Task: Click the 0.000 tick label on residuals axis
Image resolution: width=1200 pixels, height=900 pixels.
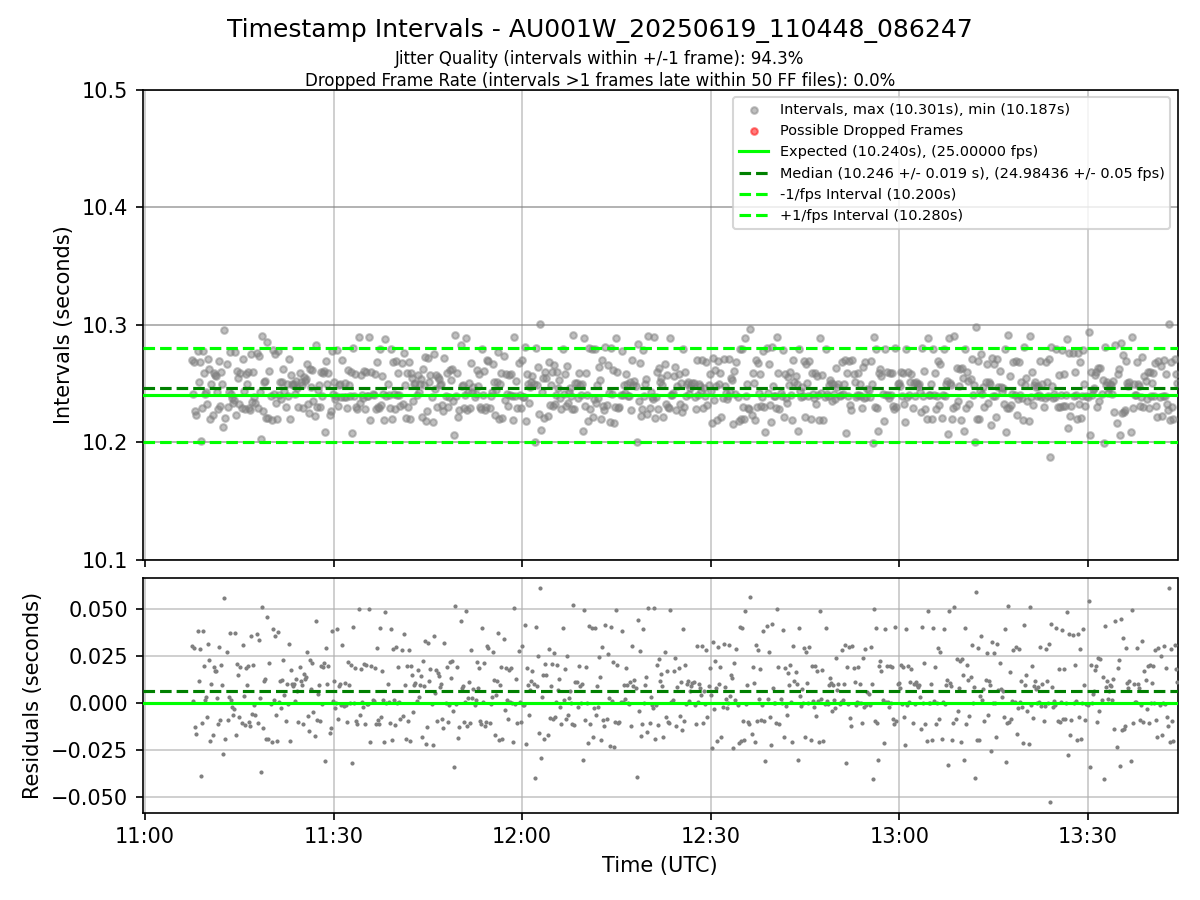Action: coord(100,703)
